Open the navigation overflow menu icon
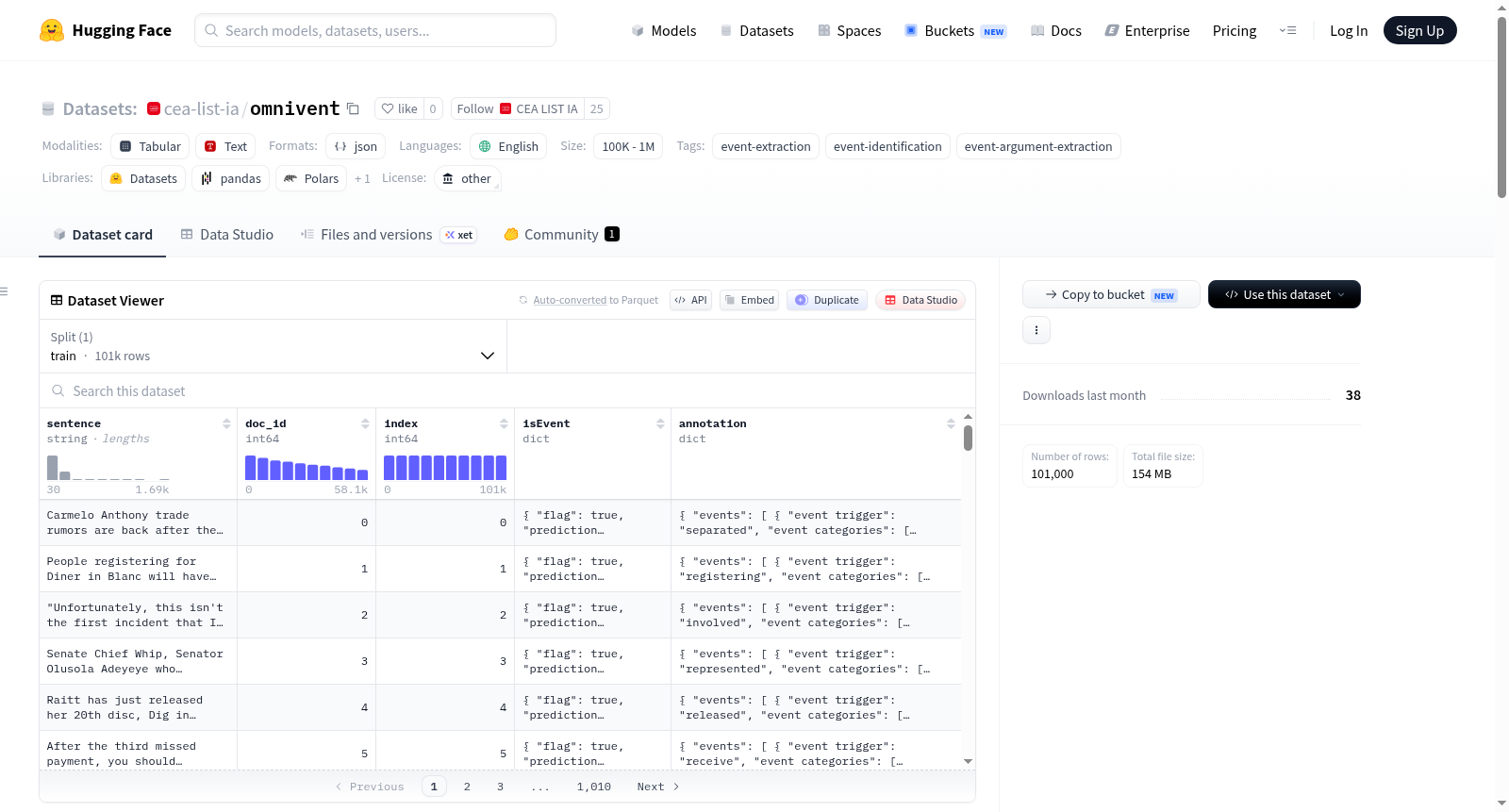The width and height of the screenshot is (1509, 812). click(x=1287, y=30)
